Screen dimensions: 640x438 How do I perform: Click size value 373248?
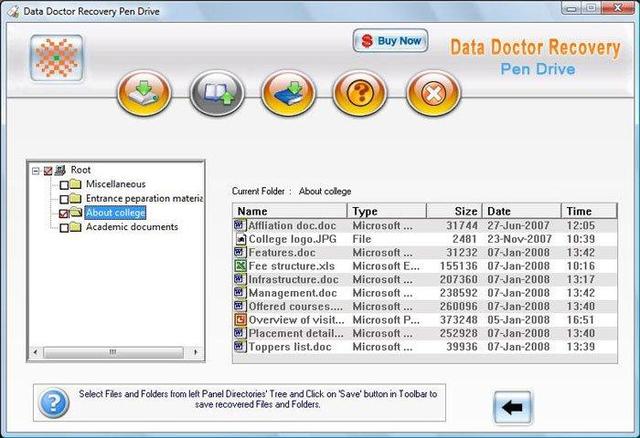[x=458, y=320]
